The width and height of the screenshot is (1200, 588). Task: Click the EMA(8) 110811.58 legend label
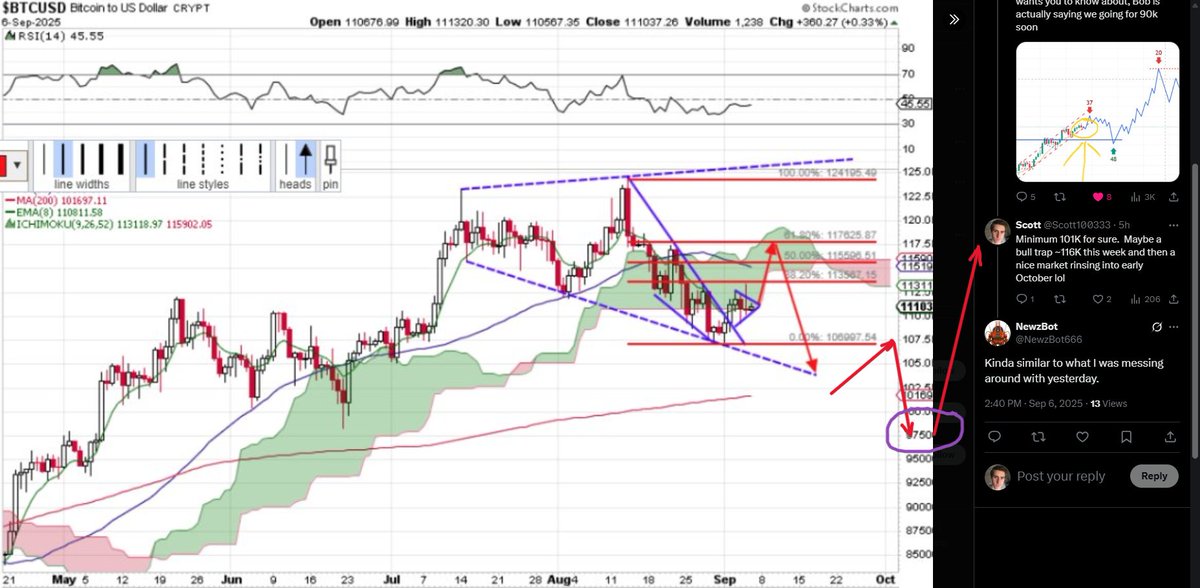pos(56,213)
